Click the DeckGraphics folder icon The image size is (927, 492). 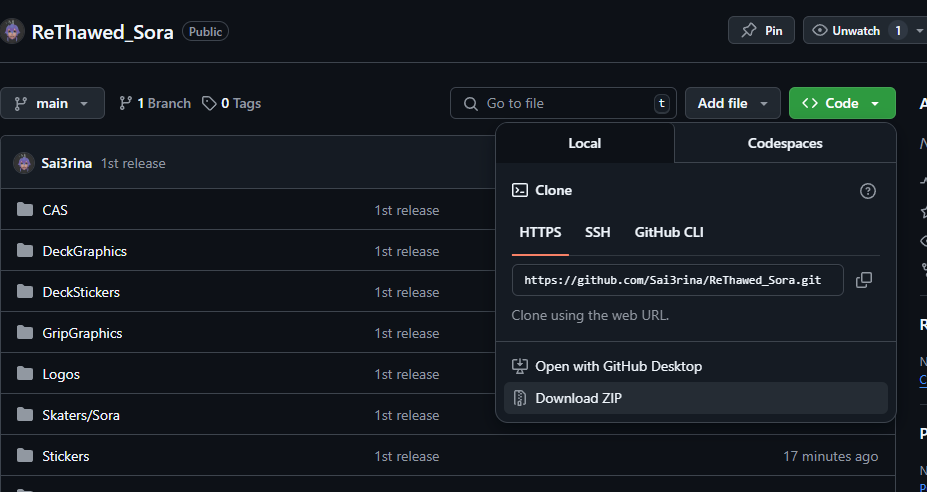[x=25, y=251]
